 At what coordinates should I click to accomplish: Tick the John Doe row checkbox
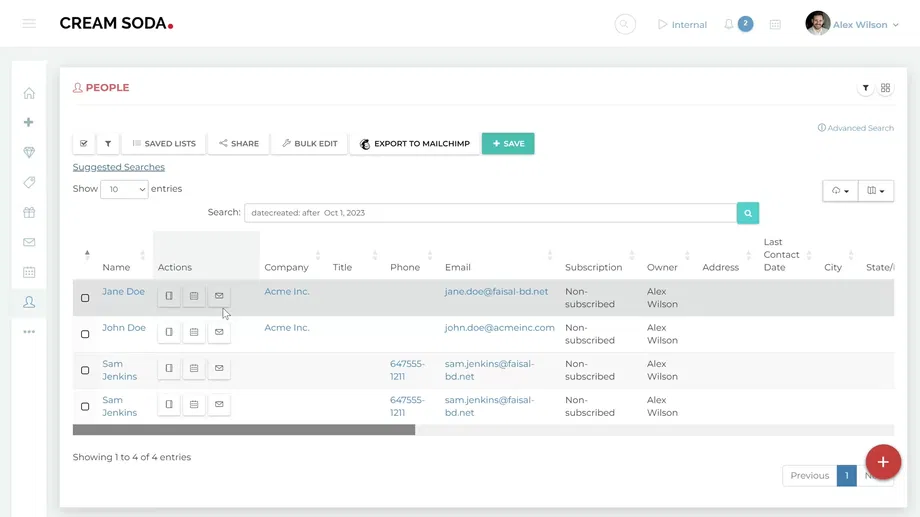[x=85, y=334]
